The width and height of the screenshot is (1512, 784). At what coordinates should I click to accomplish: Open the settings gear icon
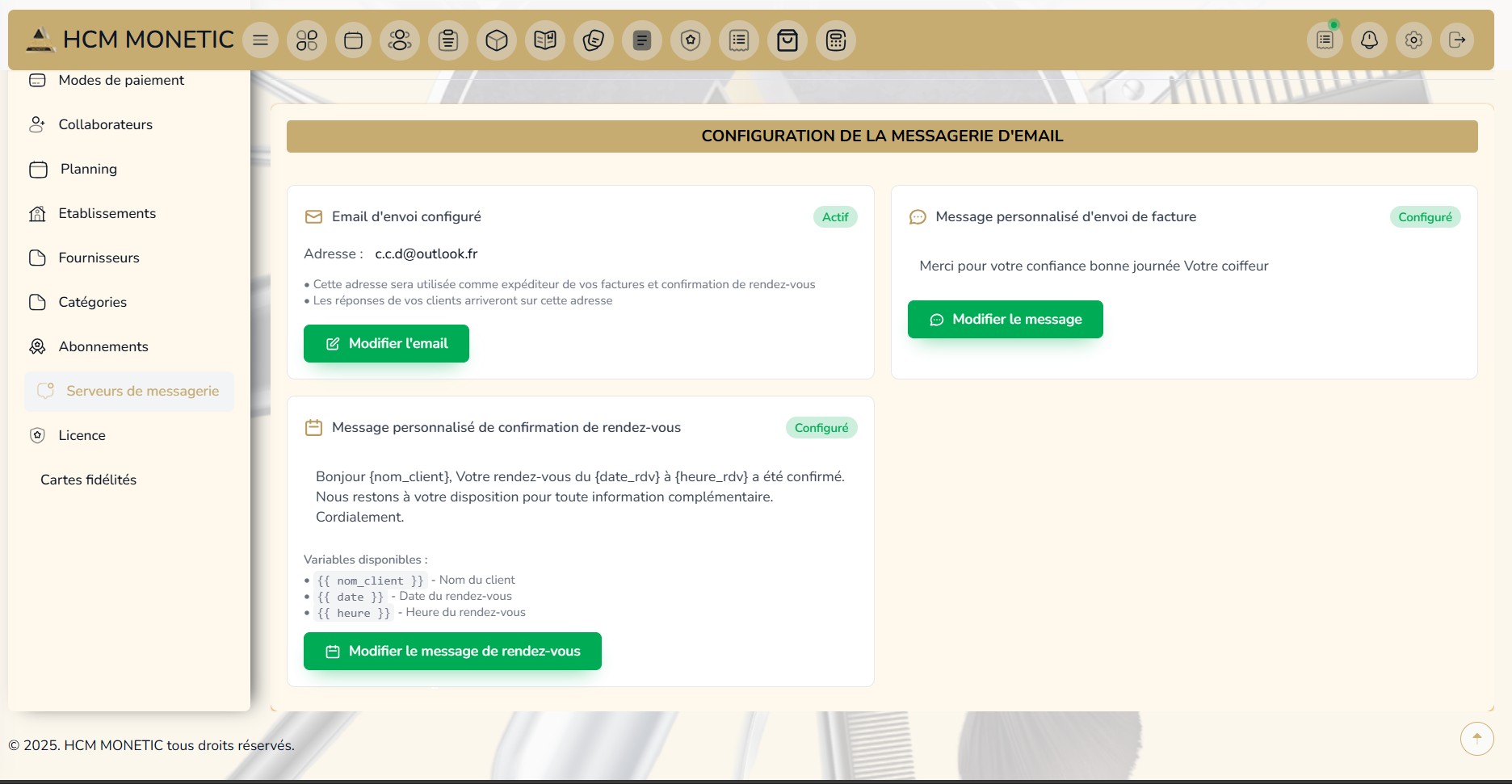[x=1413, y=40]
